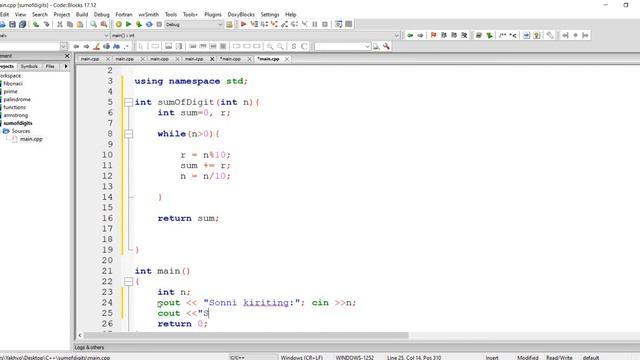Screen dimensions: 640x360
Task: Click the Abort build icon
Action: click(159, 24)
